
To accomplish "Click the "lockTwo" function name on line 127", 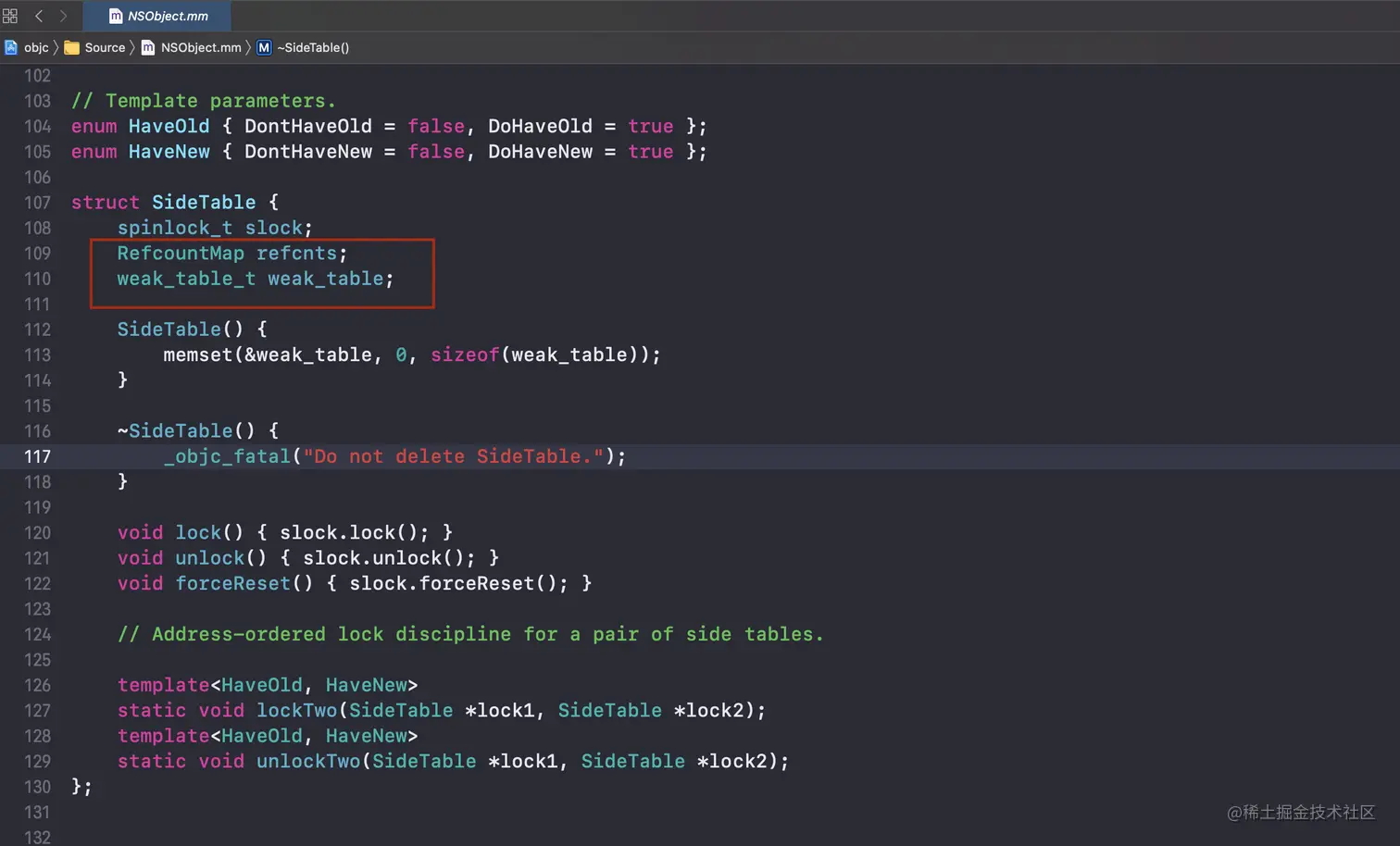I will pos(296,711).
